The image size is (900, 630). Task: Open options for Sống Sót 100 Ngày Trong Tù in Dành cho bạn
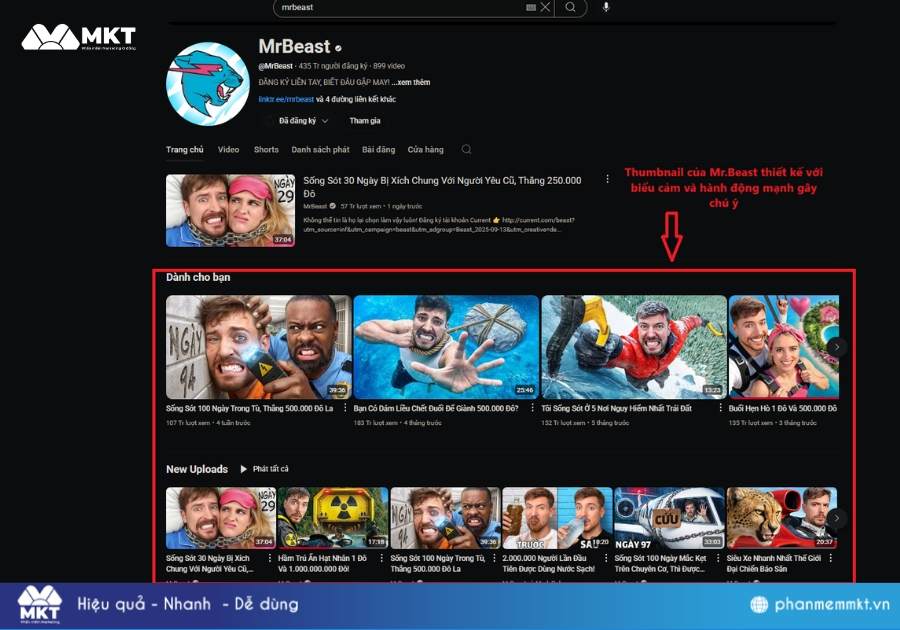point(345,408)
